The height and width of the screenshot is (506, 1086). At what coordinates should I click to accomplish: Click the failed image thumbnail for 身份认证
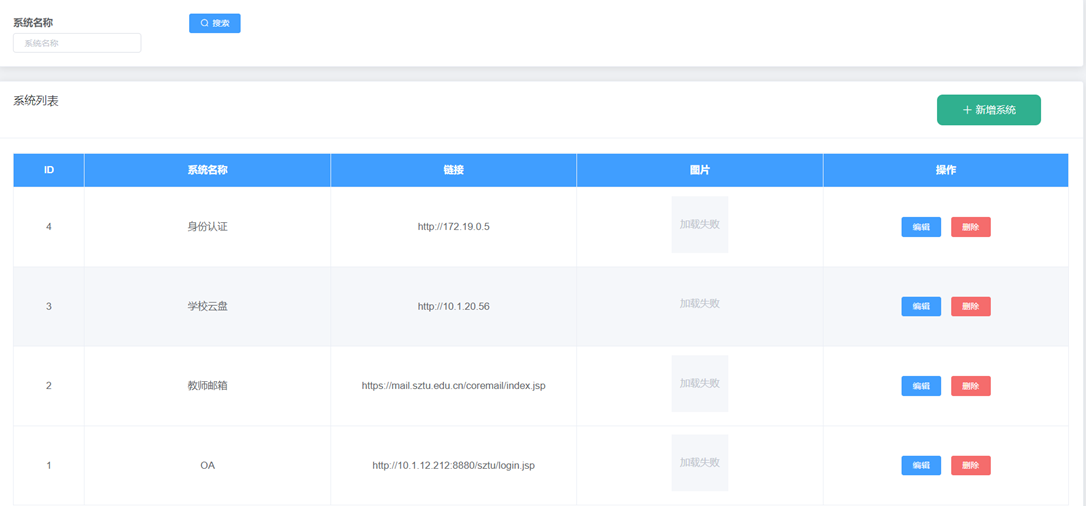click(x=699, y=225)
